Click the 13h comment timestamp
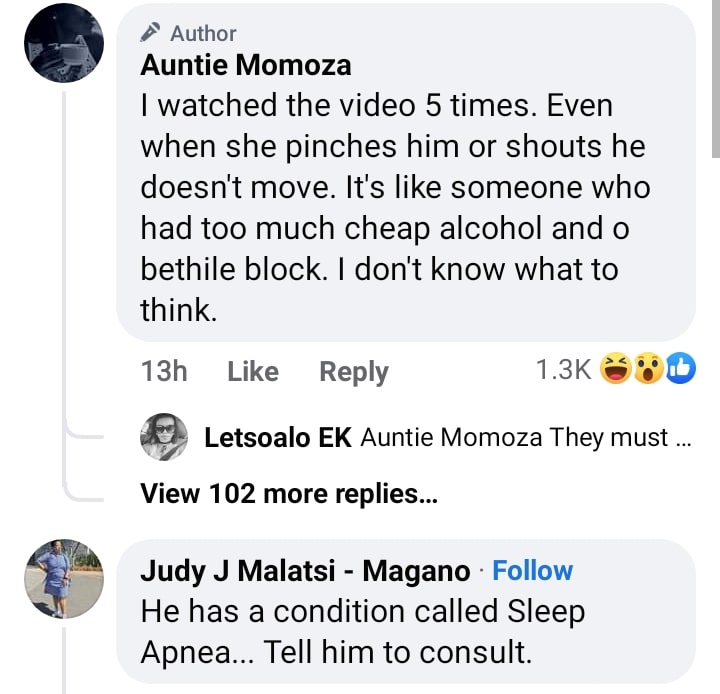Screen dimensions: 720x694 coord(165,371)
